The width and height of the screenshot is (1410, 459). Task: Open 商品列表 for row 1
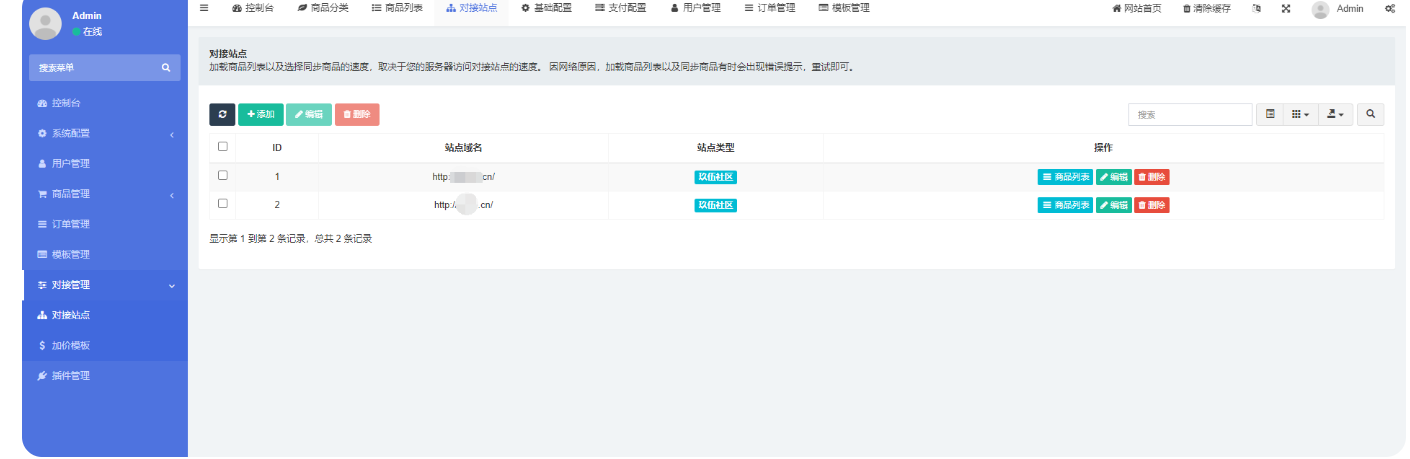1065,177
